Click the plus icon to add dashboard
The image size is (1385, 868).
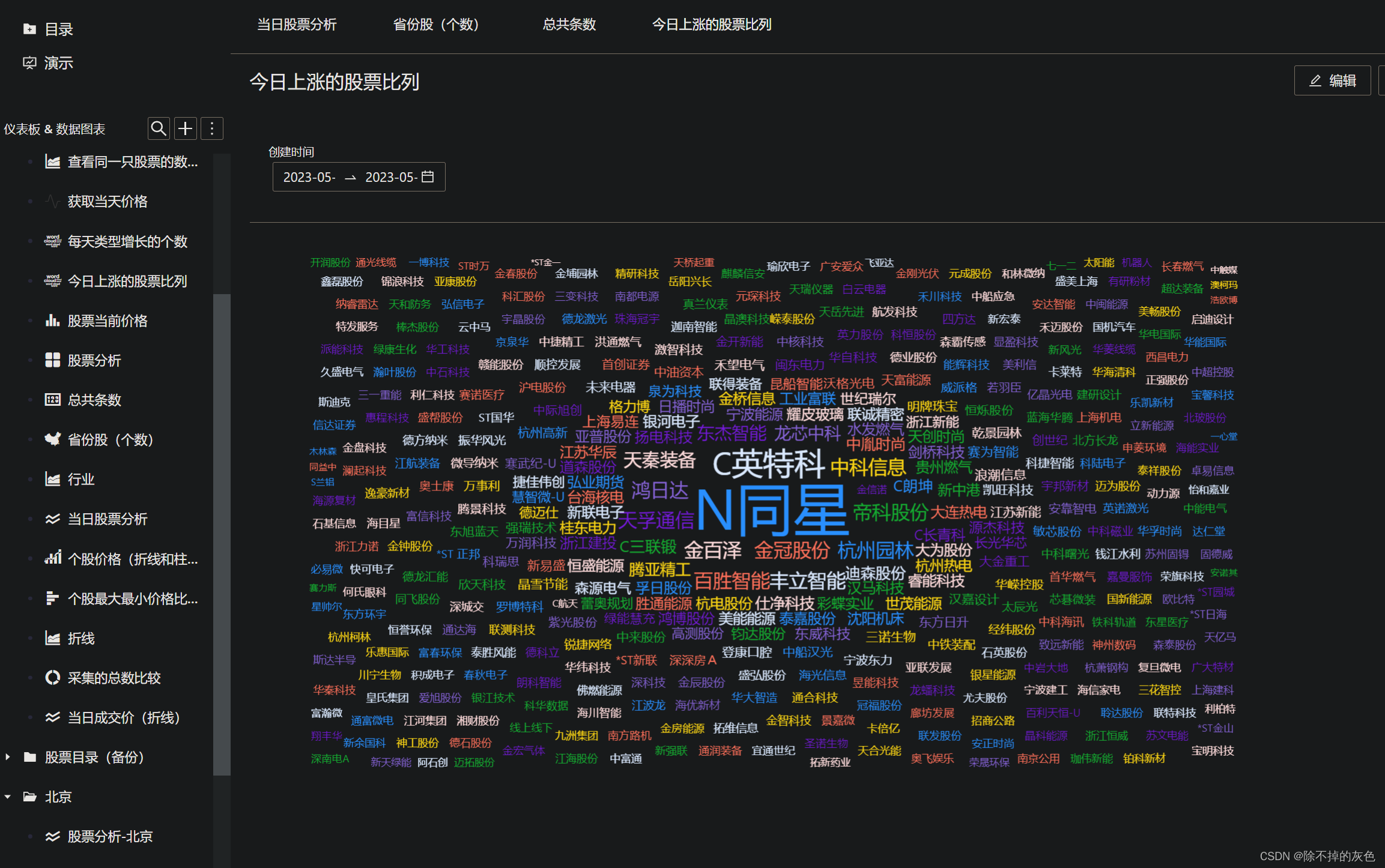point(186,128)
